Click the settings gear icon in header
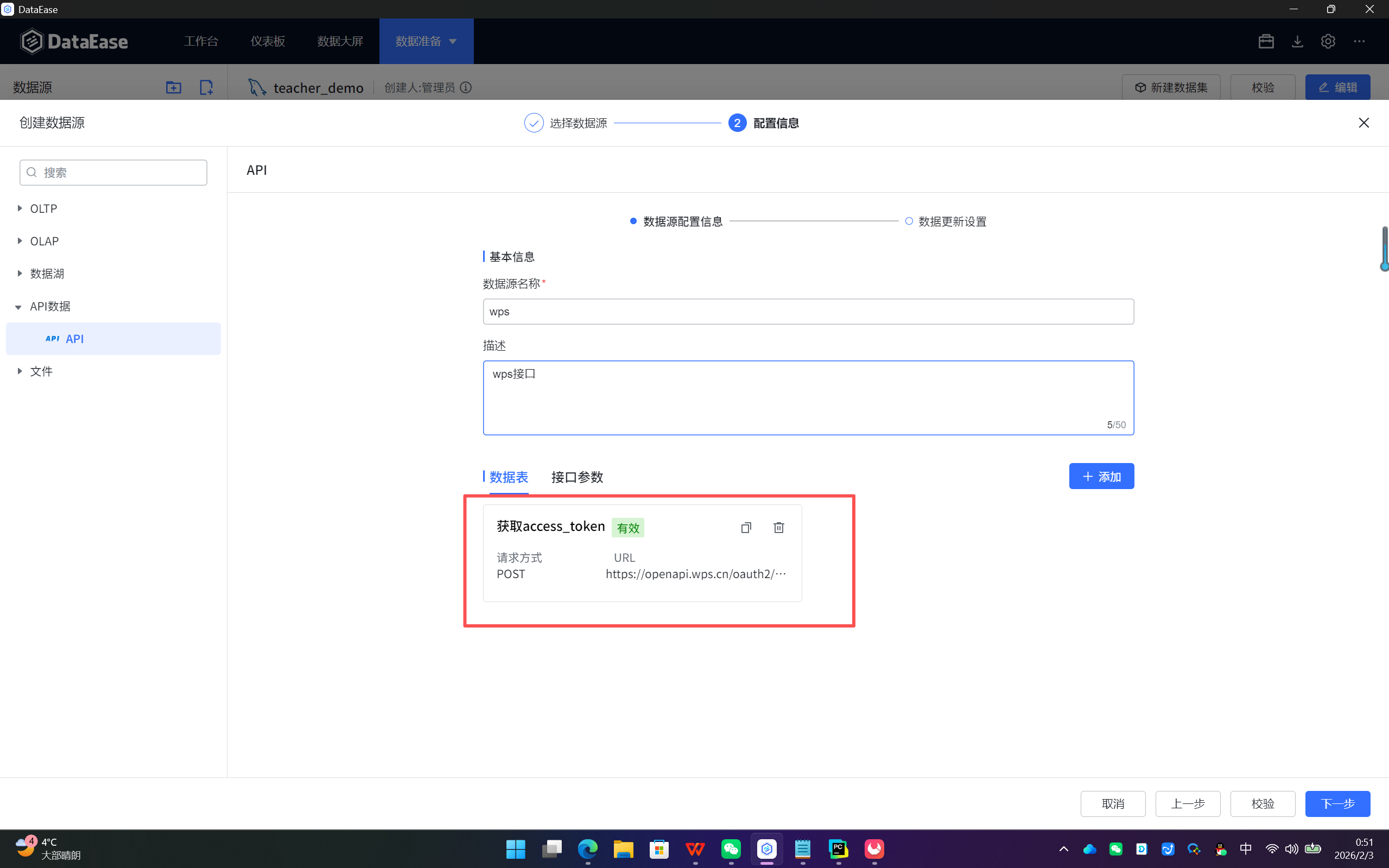Image resolution: width=1389 pixels, height=868 pixels. 1328,41
